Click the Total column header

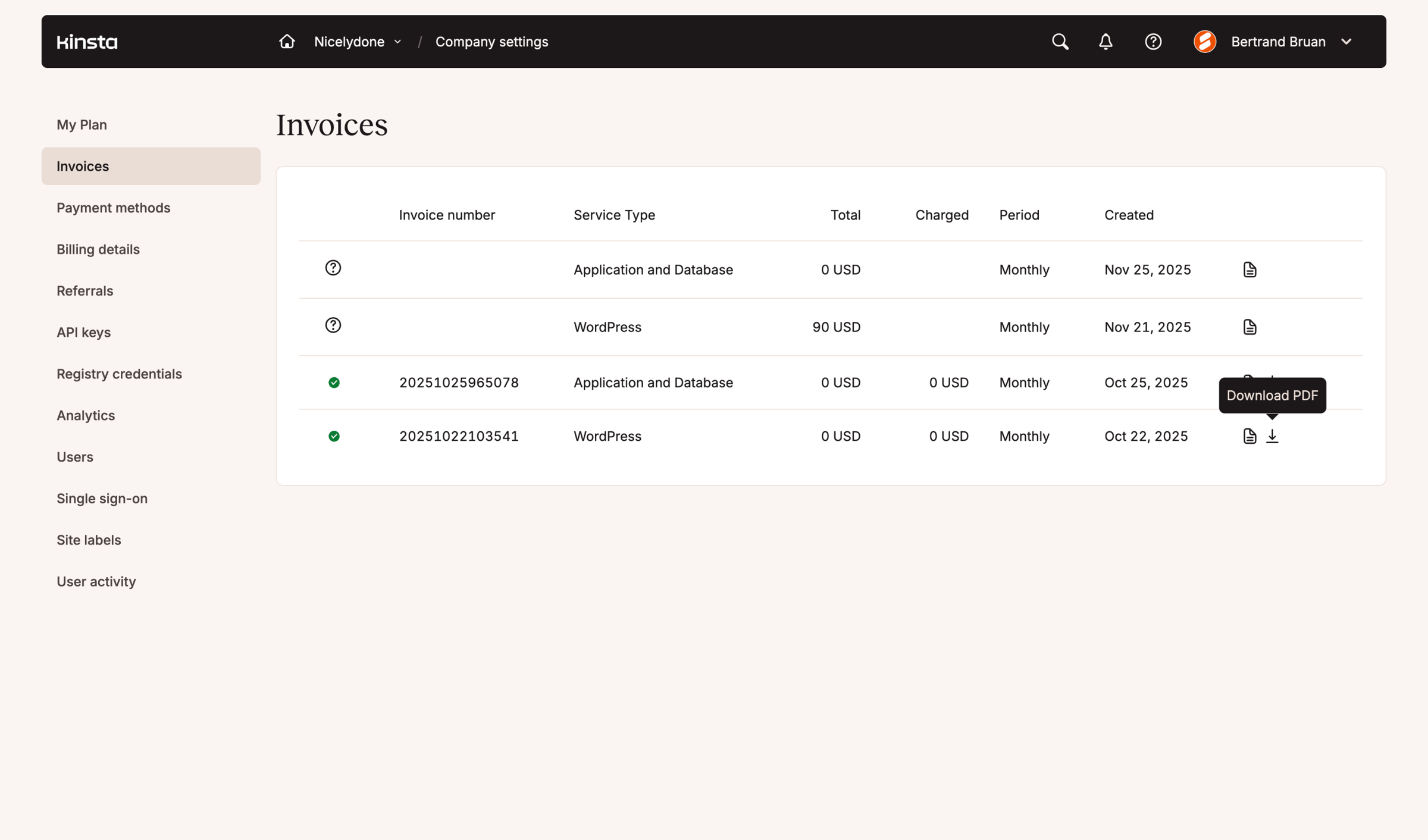click(845, 215)
